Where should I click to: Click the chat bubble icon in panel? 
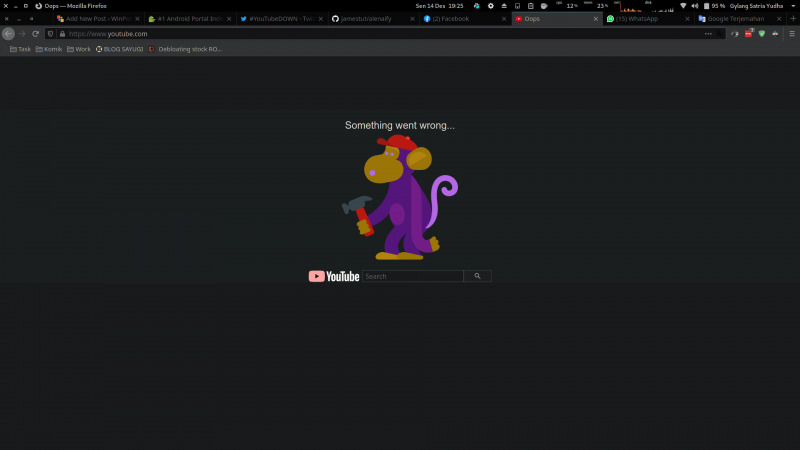pyautogui.click(x=544, y=6)
